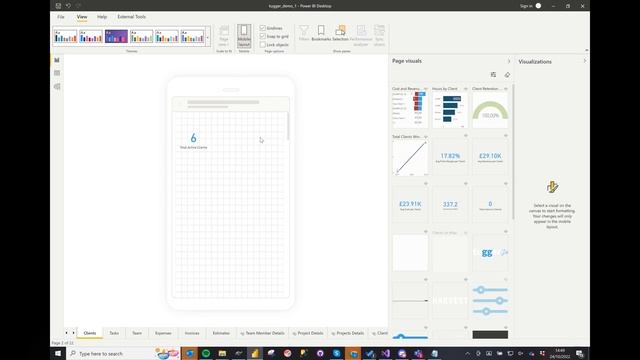This screenshot has width=640, height=360.
Task: Open the Client Retention visual options arrow
Action: [x=506, y=89]
